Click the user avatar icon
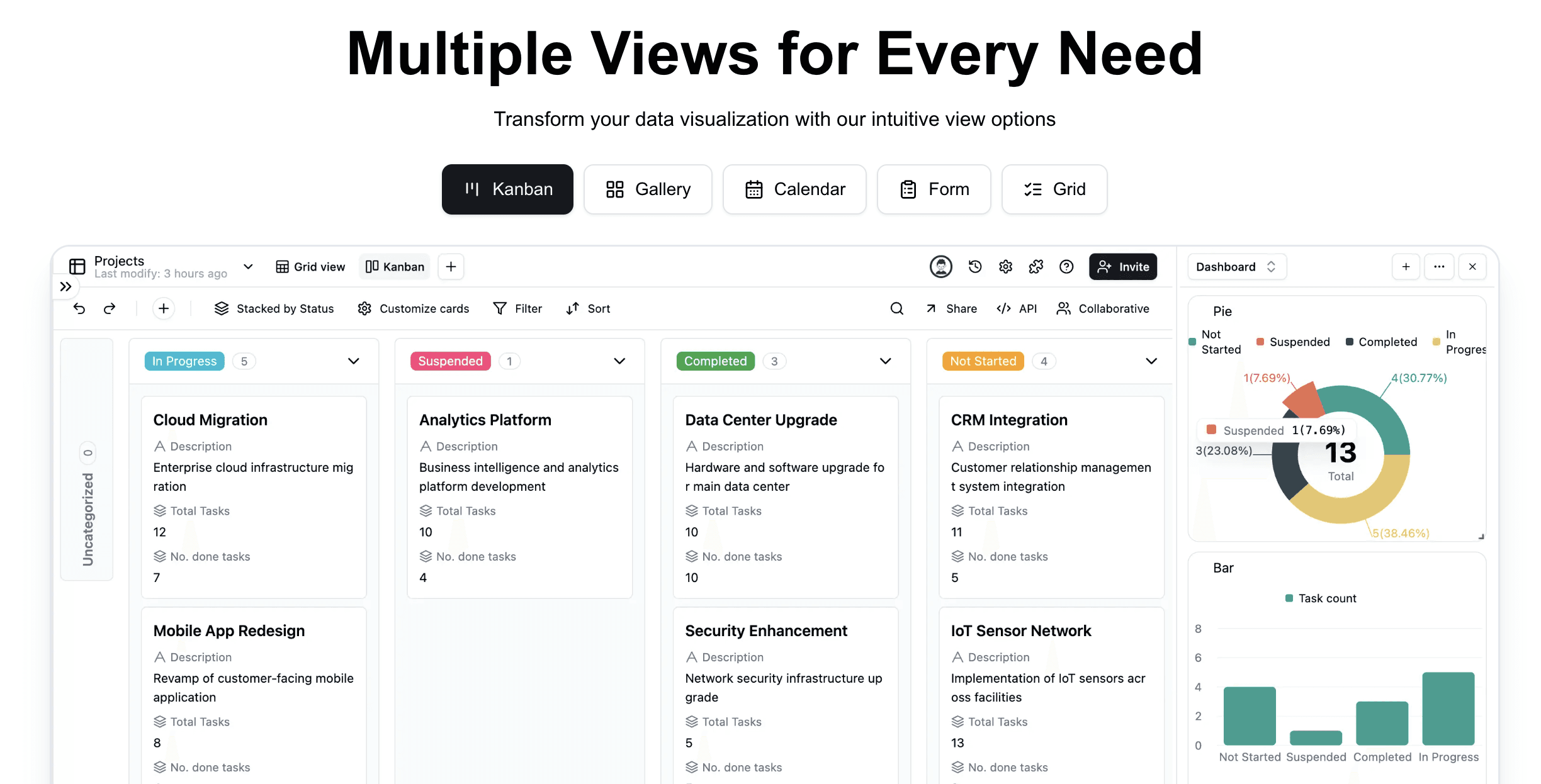The width and height of the screenshot is (1541, 784). coord(940,267)
